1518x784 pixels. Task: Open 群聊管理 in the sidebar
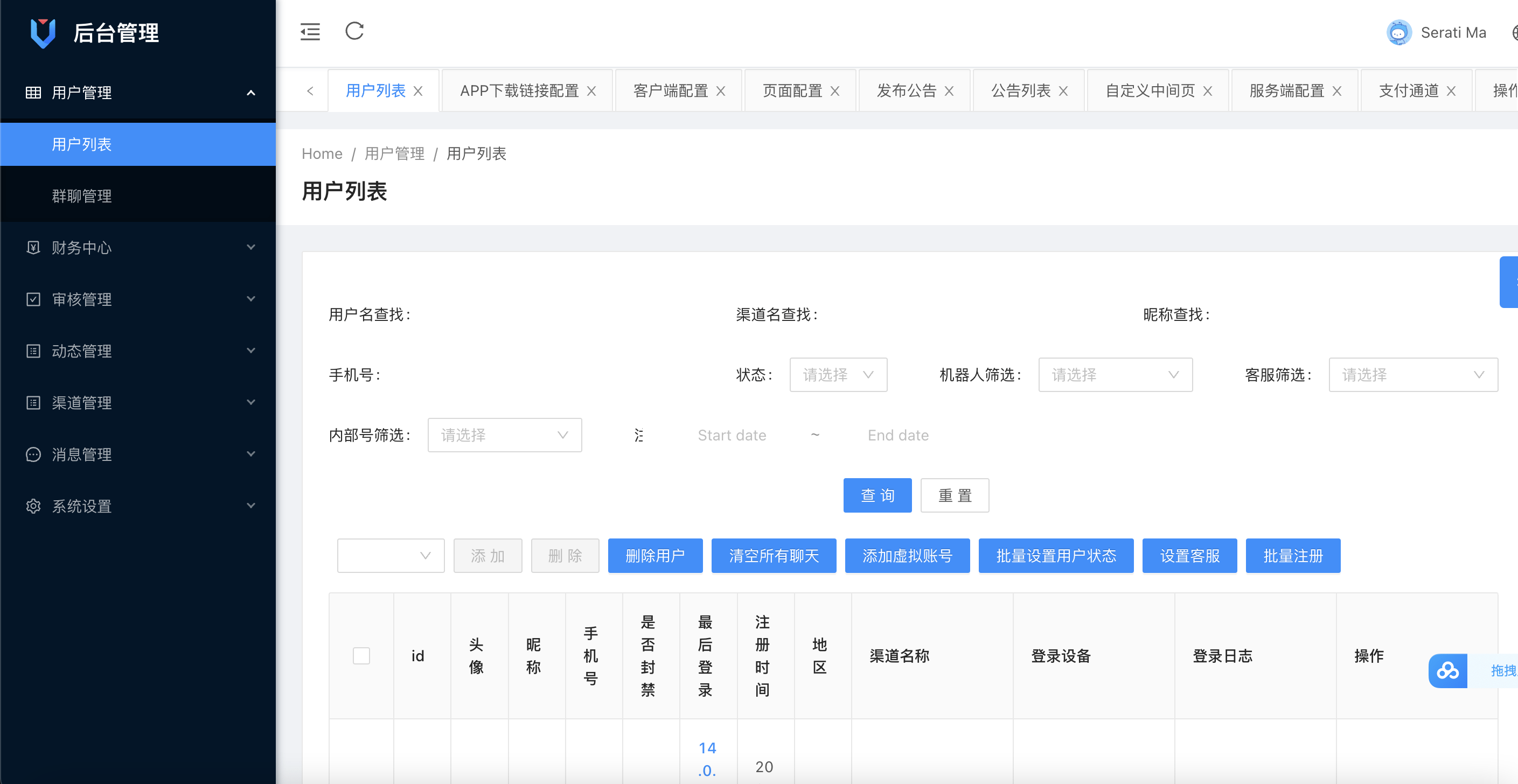(82, 195)
